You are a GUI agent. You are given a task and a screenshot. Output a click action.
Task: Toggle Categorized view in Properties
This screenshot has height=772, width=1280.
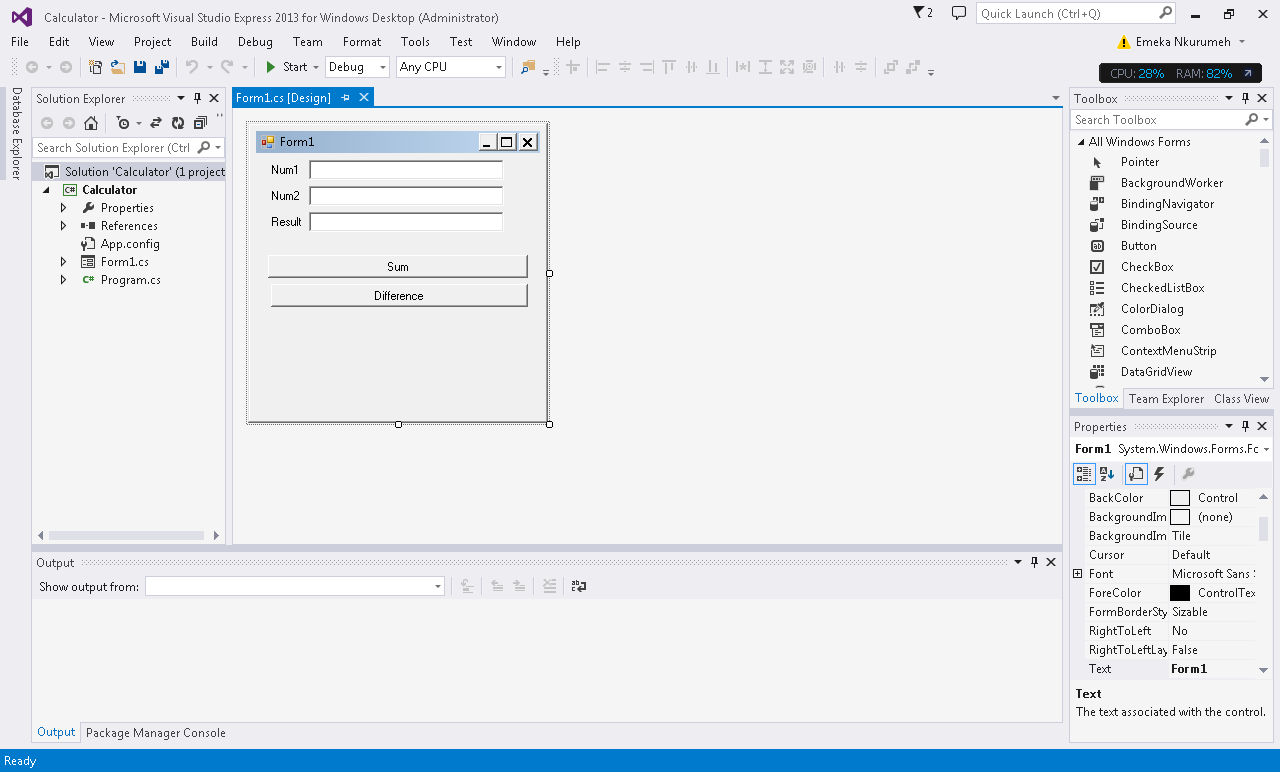click(1084, 474)
